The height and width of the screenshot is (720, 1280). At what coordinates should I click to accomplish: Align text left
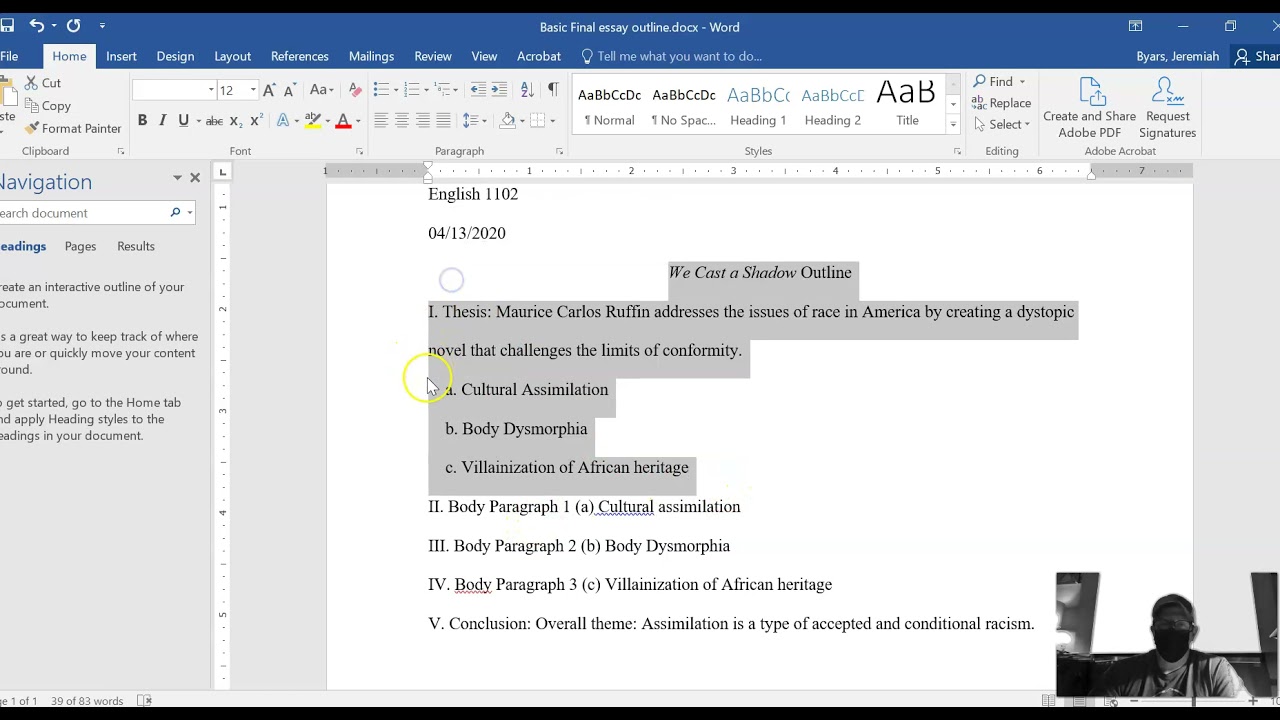point(380,121)
